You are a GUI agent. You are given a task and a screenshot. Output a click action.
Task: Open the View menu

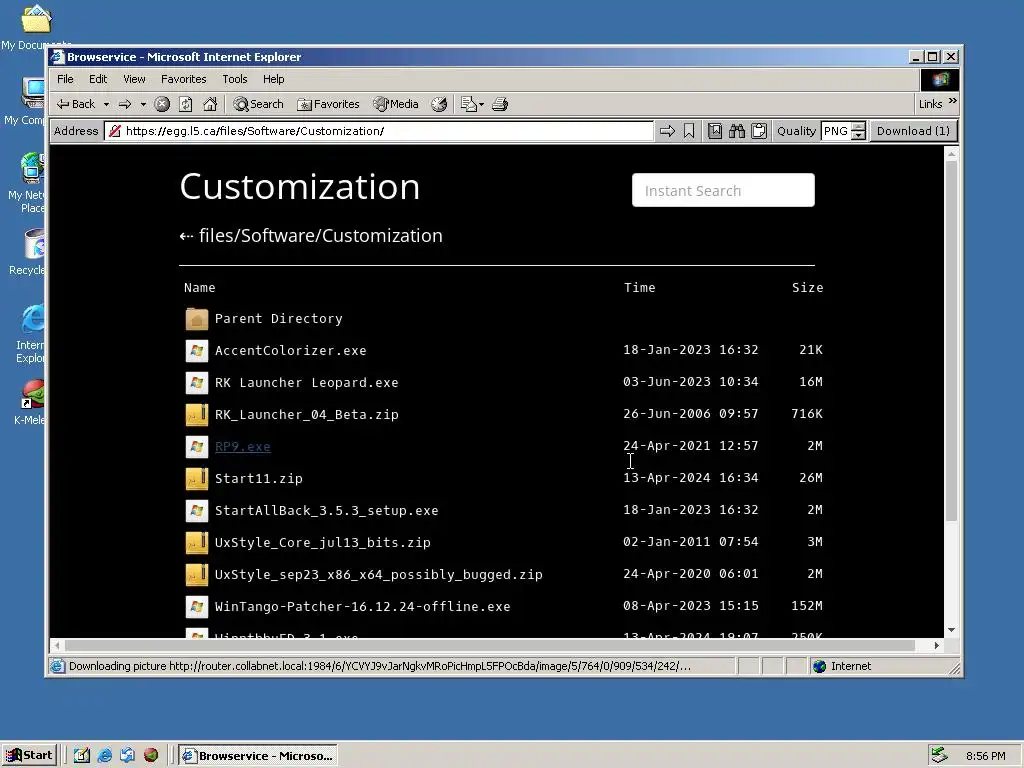point(134,79)
